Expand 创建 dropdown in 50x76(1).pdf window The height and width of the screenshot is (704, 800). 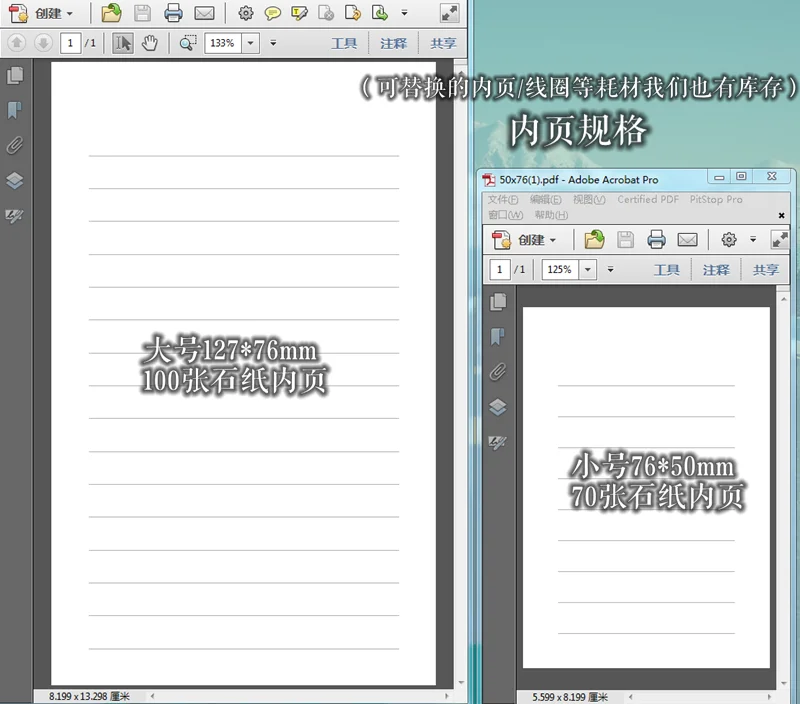point(553,240)
